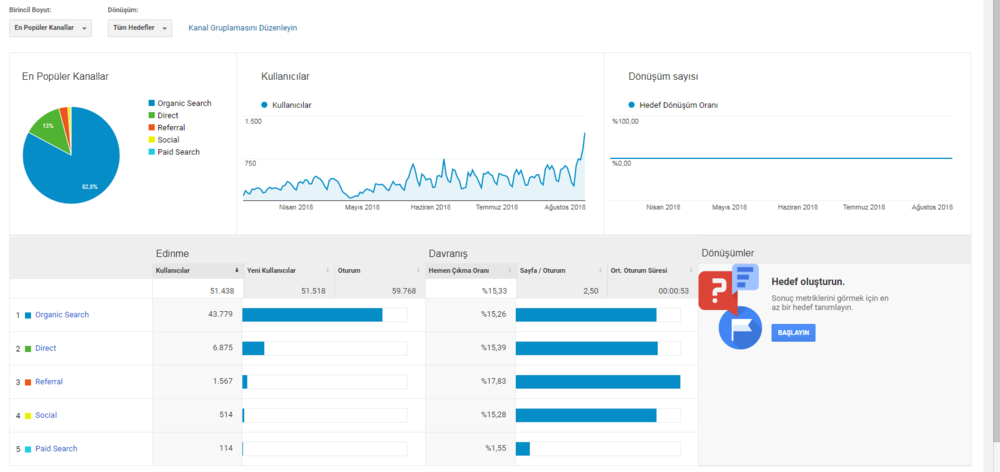The width and height of the screenshot is (1000, 472).
Task: Click the Organic Search blue legend swatch
Action: click(x=152, y=103)
